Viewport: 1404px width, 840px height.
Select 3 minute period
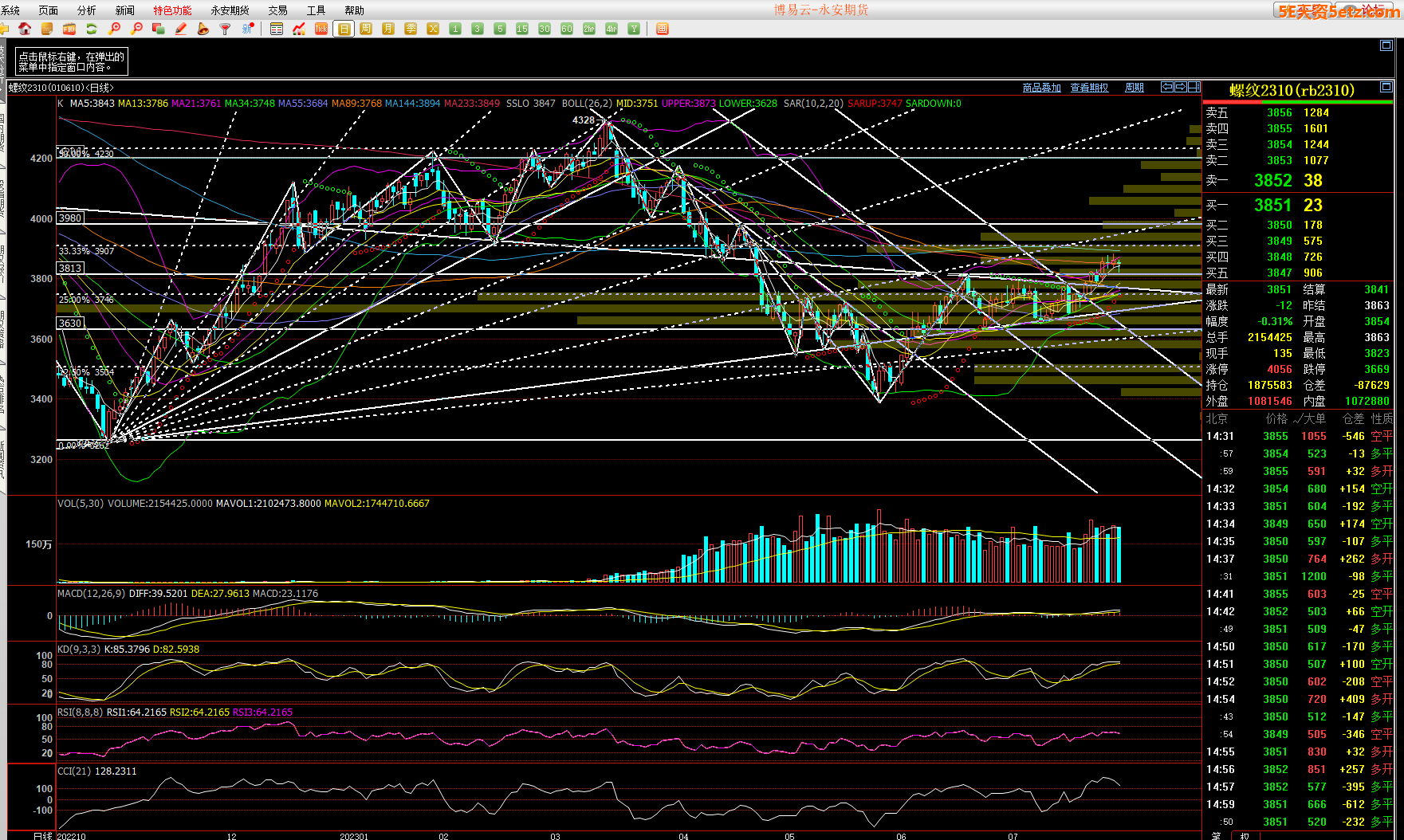478,29
